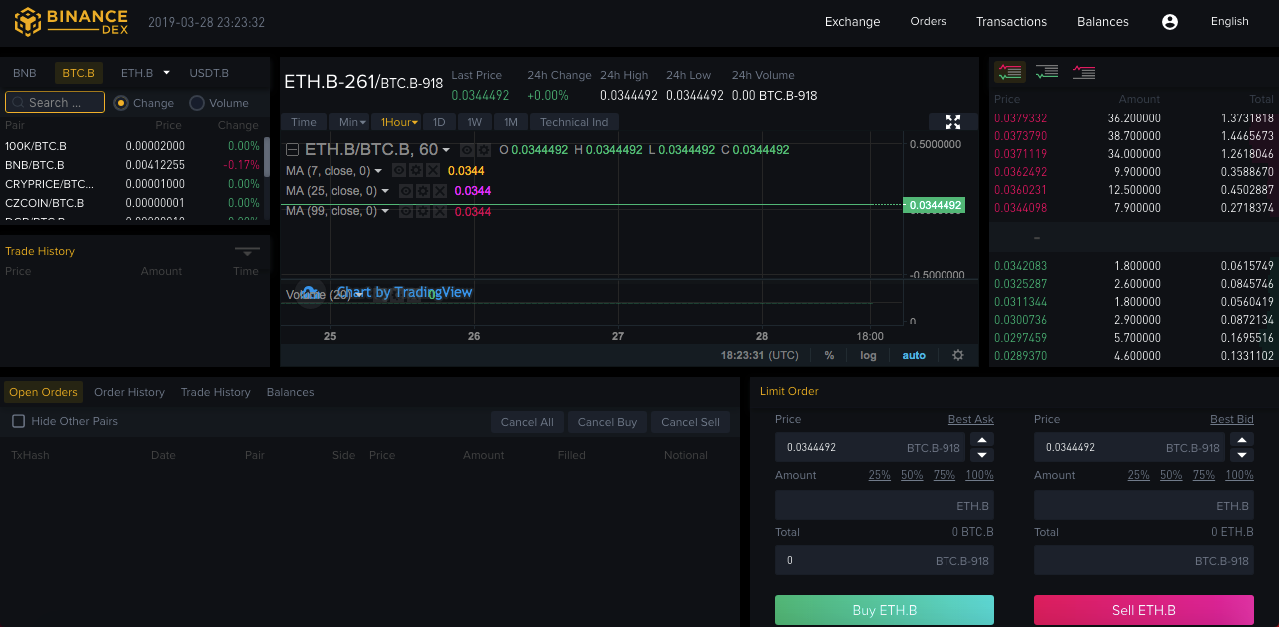The width and height of the screenshot is (1279, 627).
Task: Click the Best Ask link
Action: 971,419
